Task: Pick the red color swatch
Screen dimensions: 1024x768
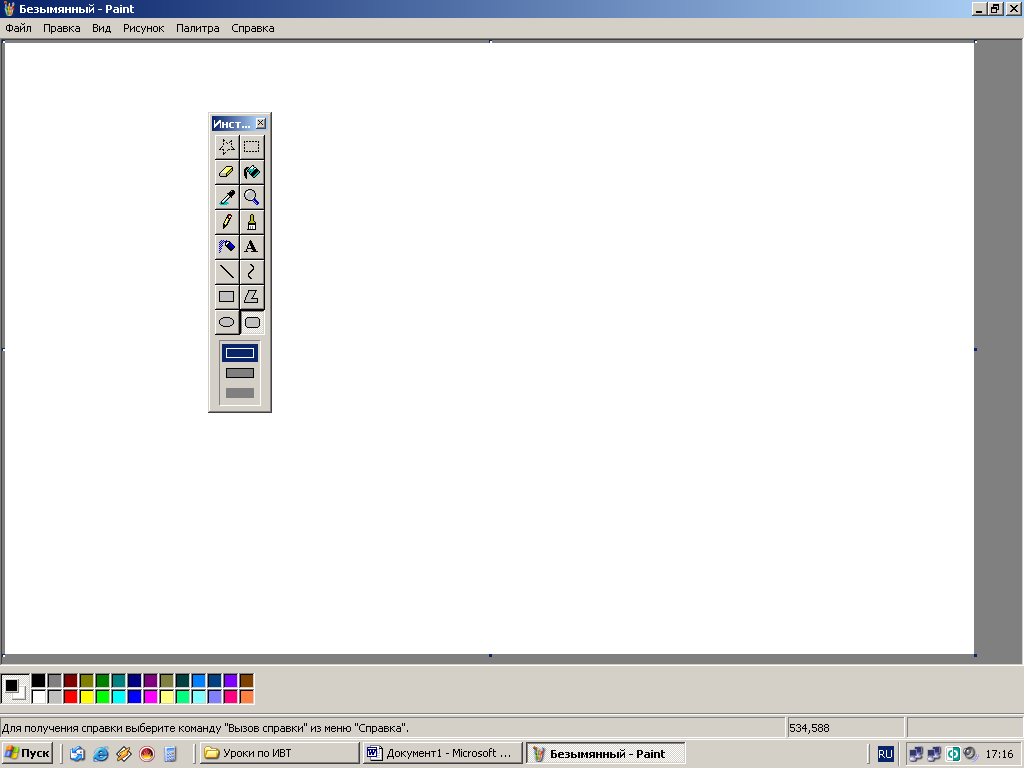Action: pos(70,696)
